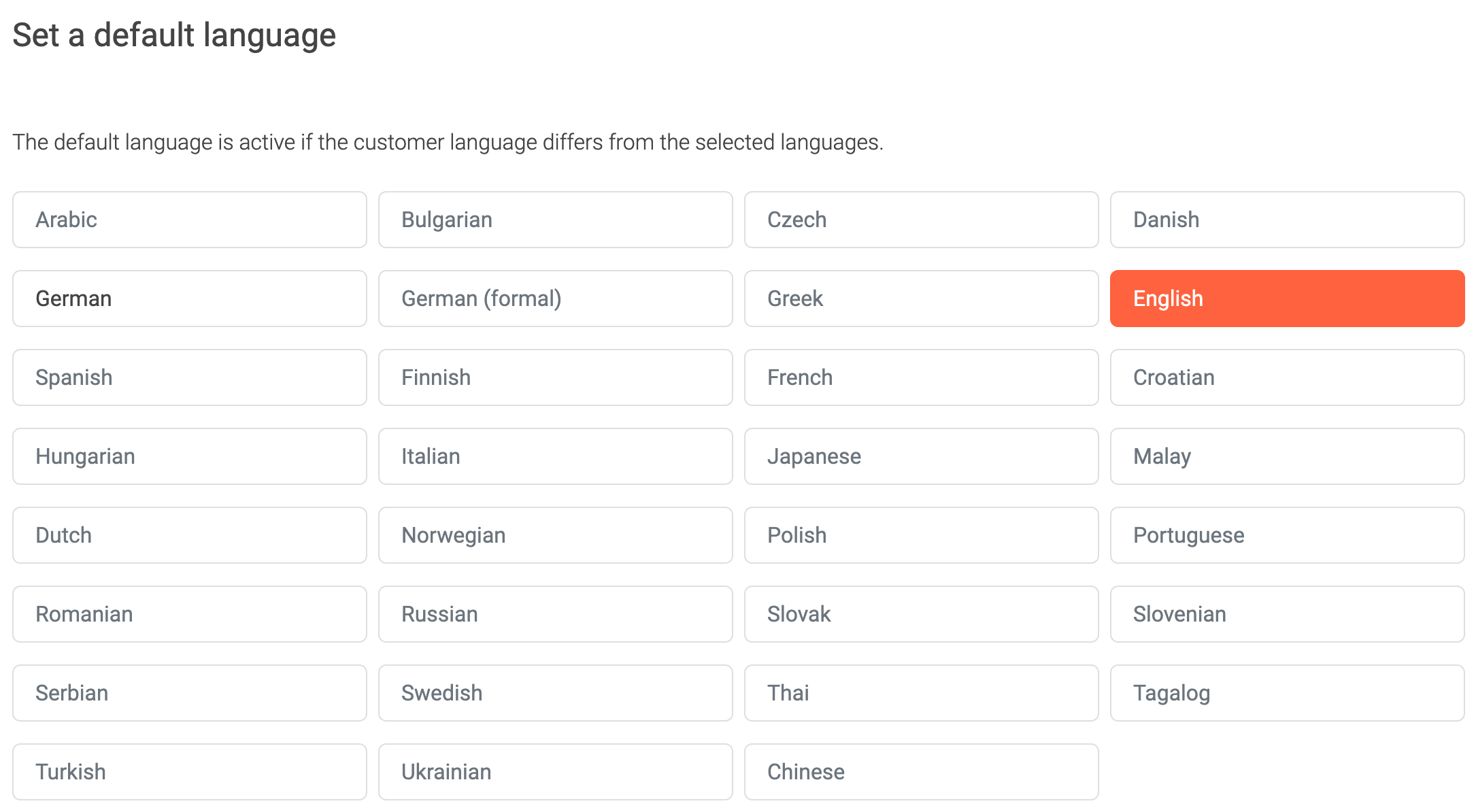The image size is (1476, 812).
Task: Pick Dutch from the language options
Action: [189, 535]
